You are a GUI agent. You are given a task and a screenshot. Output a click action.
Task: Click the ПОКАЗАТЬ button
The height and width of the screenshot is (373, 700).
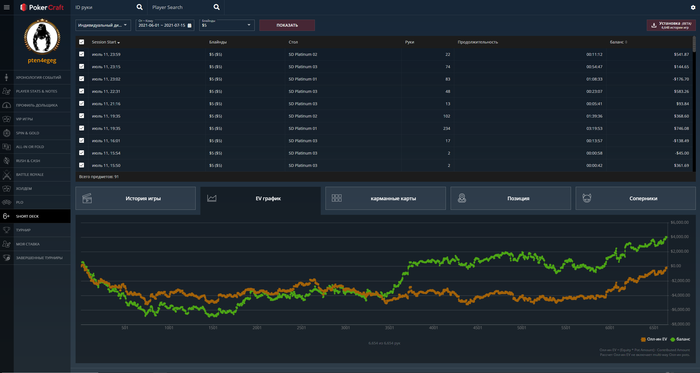(287, 25)
